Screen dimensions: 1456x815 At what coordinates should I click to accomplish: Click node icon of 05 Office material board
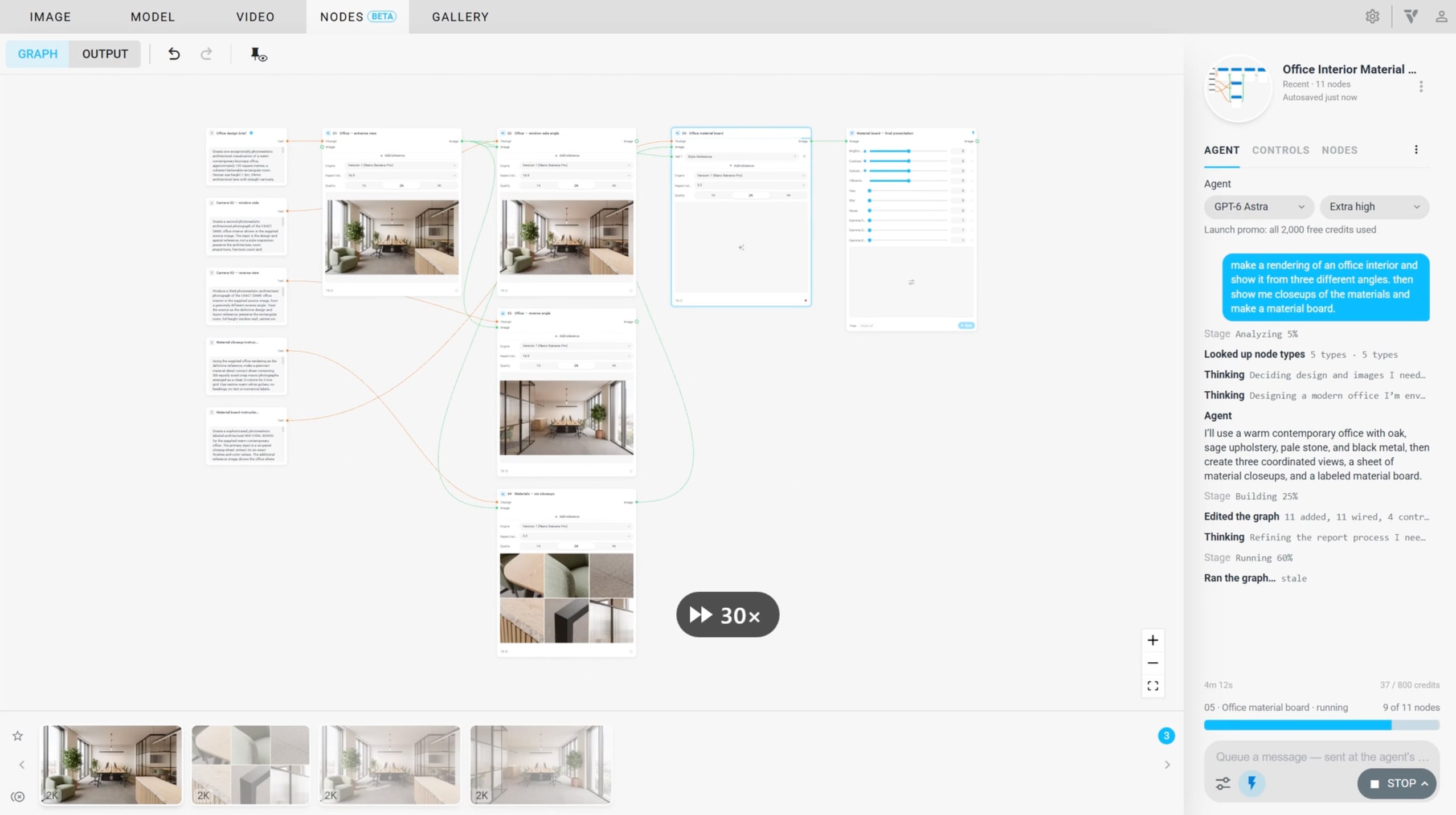677,133
